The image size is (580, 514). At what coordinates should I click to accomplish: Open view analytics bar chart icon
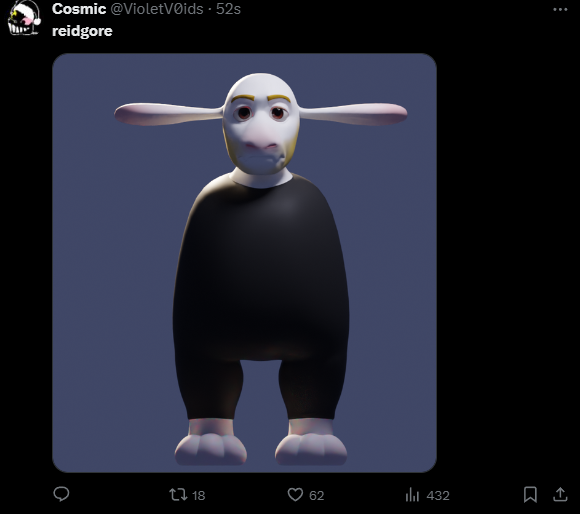click(412, 495)
